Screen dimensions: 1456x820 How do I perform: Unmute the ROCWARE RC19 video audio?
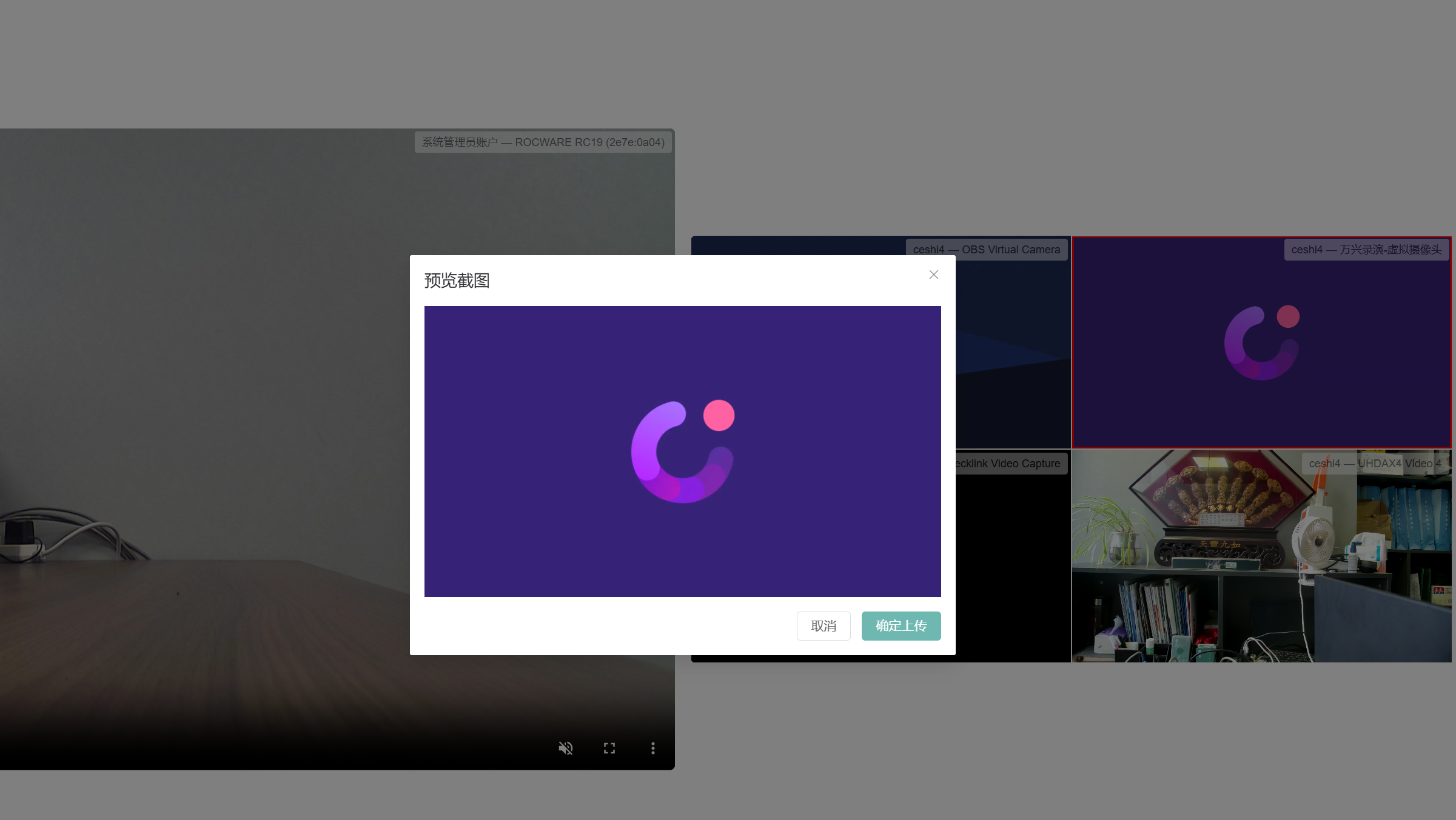coord(565,748)
